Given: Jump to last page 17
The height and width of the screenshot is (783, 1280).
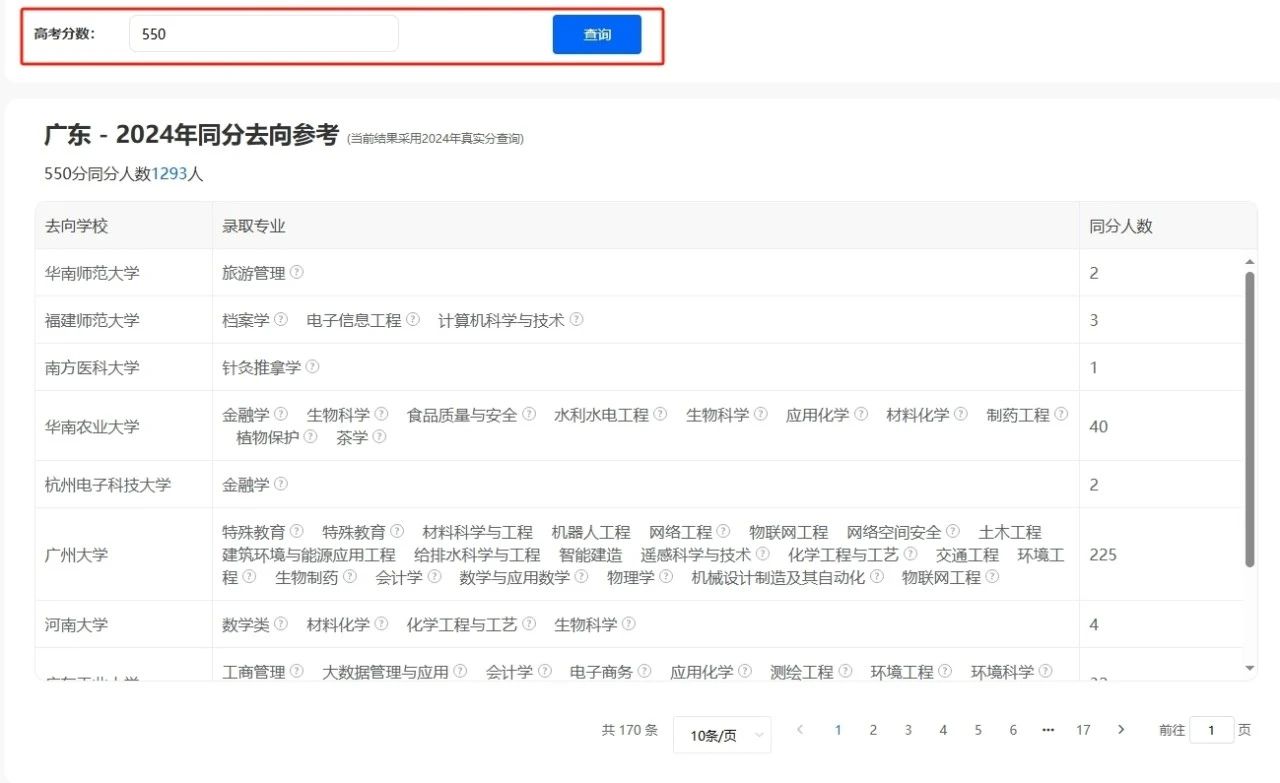Looking at the screenshot, I should coord(1082,730).
